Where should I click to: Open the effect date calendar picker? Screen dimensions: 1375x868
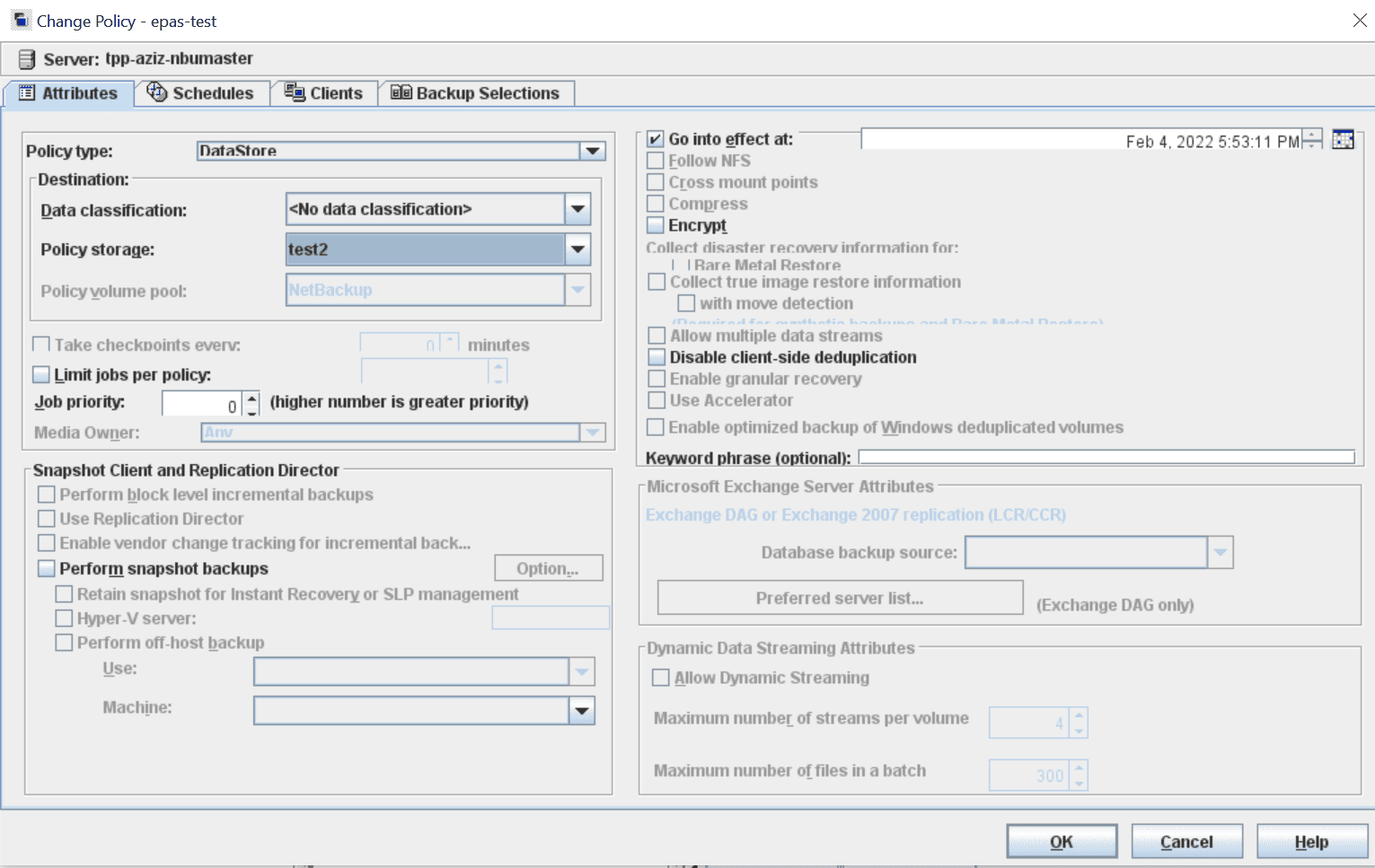1342,139
